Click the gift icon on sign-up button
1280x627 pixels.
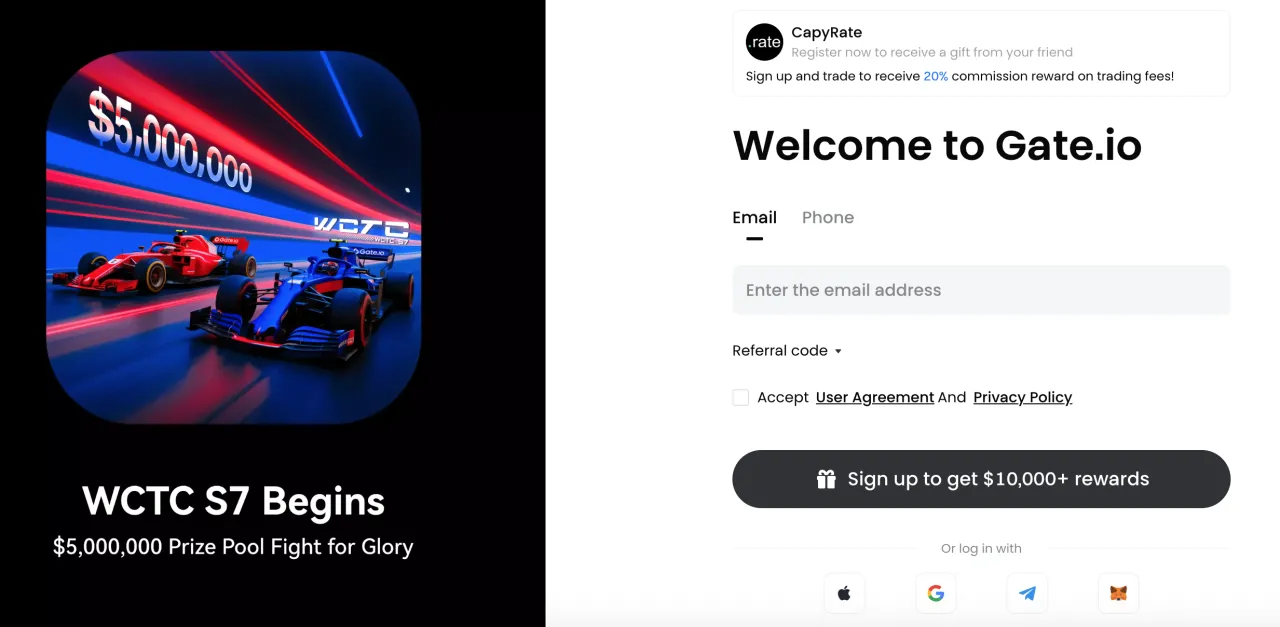point(826,479)
